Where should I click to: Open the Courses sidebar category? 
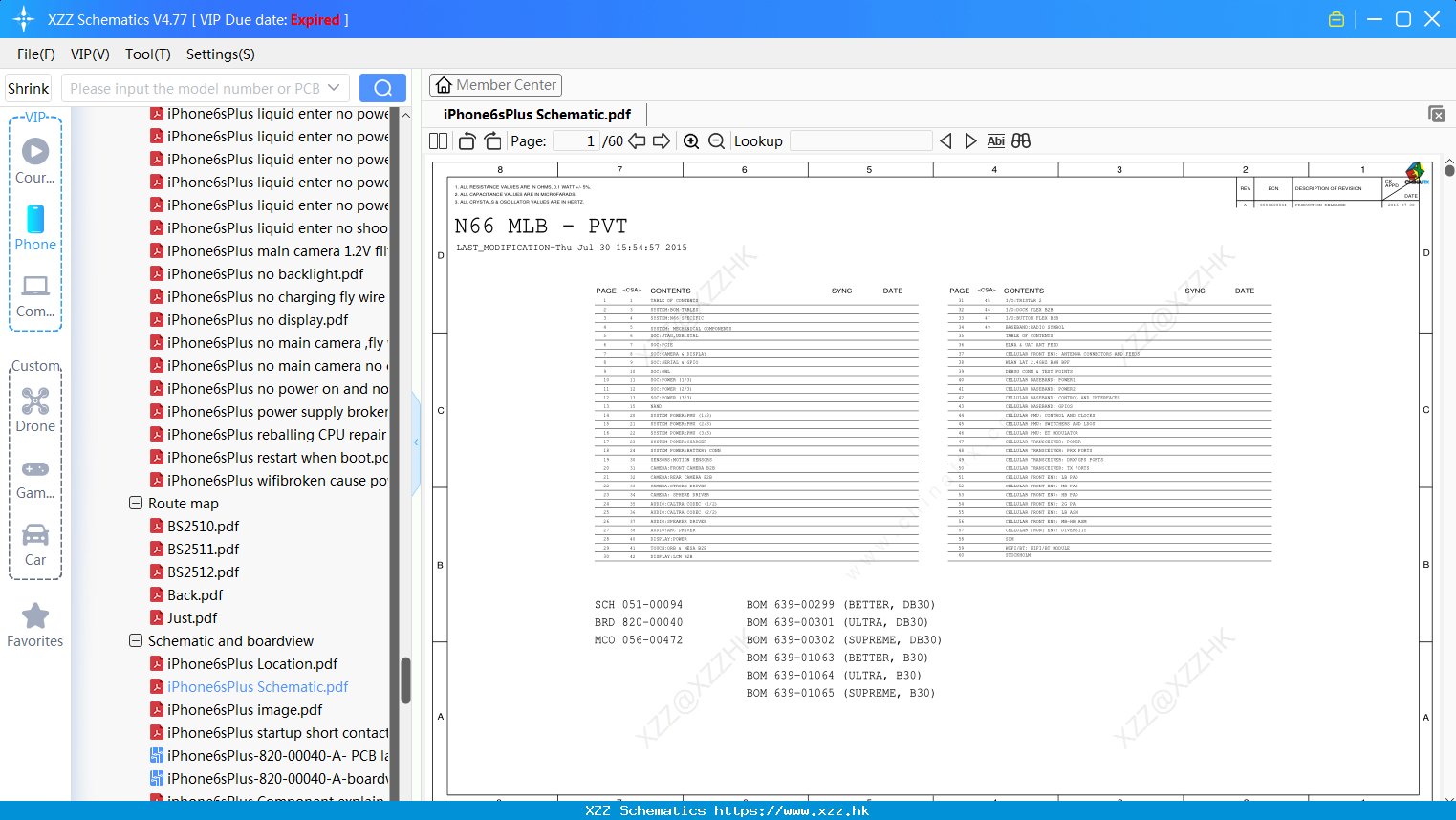click(x=35, y=162)
